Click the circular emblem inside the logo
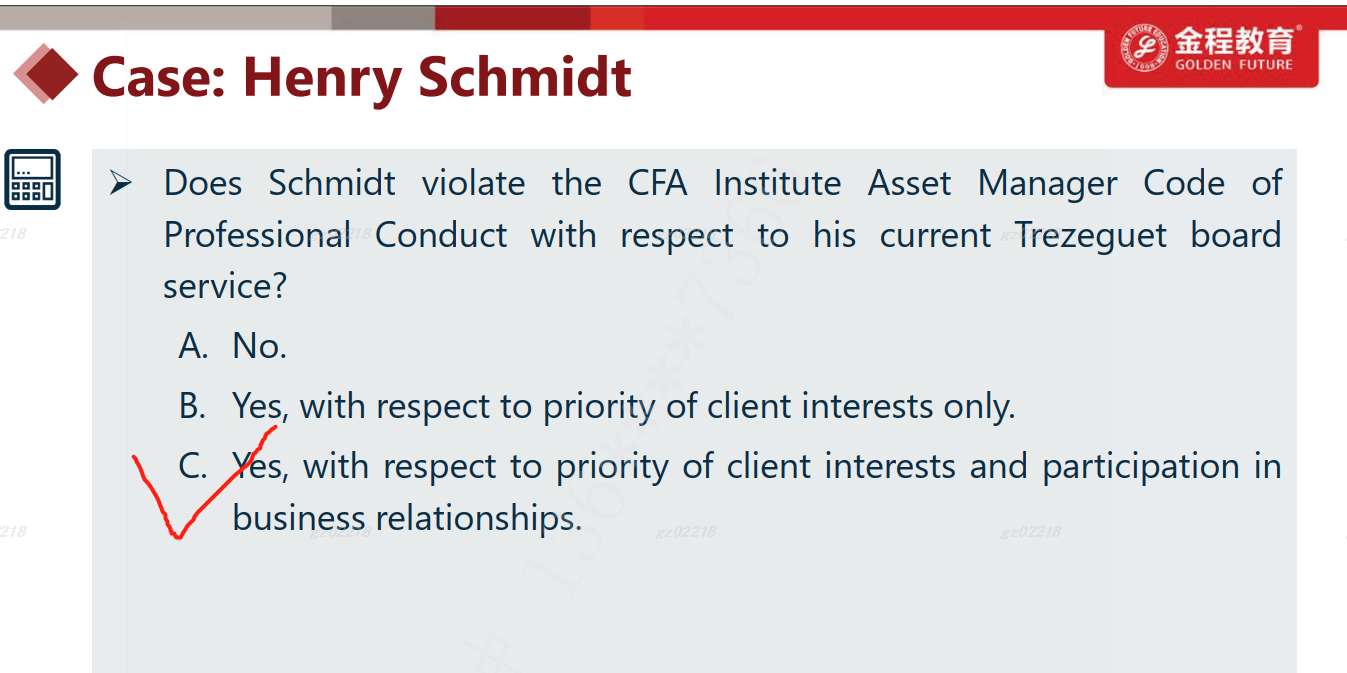The height and width of the screenshot is (673, 1347). (x=1145, y=49)
